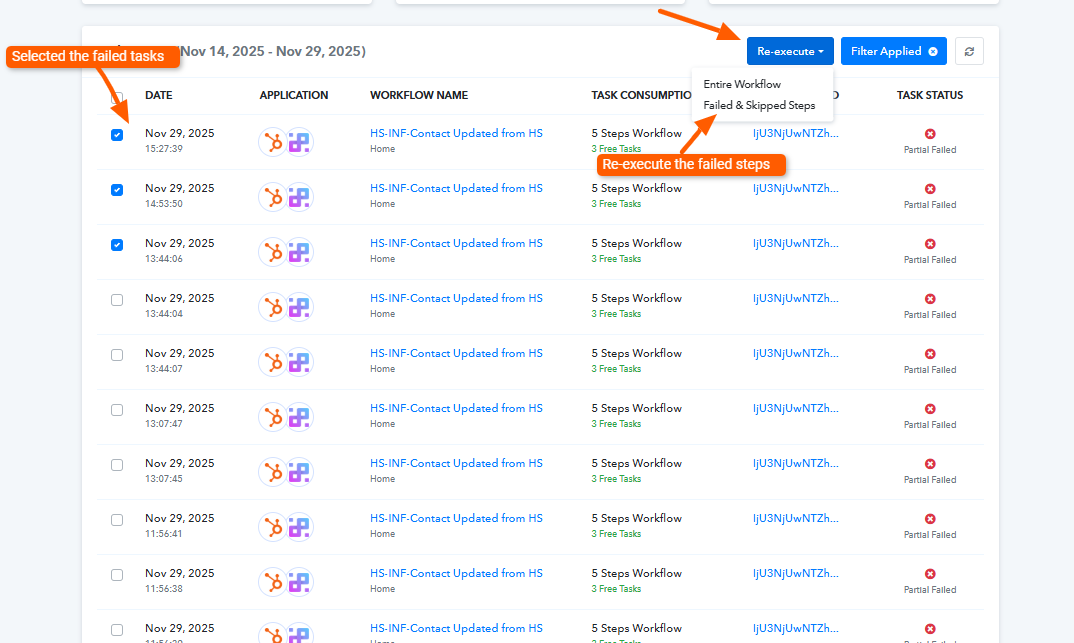Click the Filter Applied button
The width and height of the screenshot is (1074, 643).
[886, 51]
